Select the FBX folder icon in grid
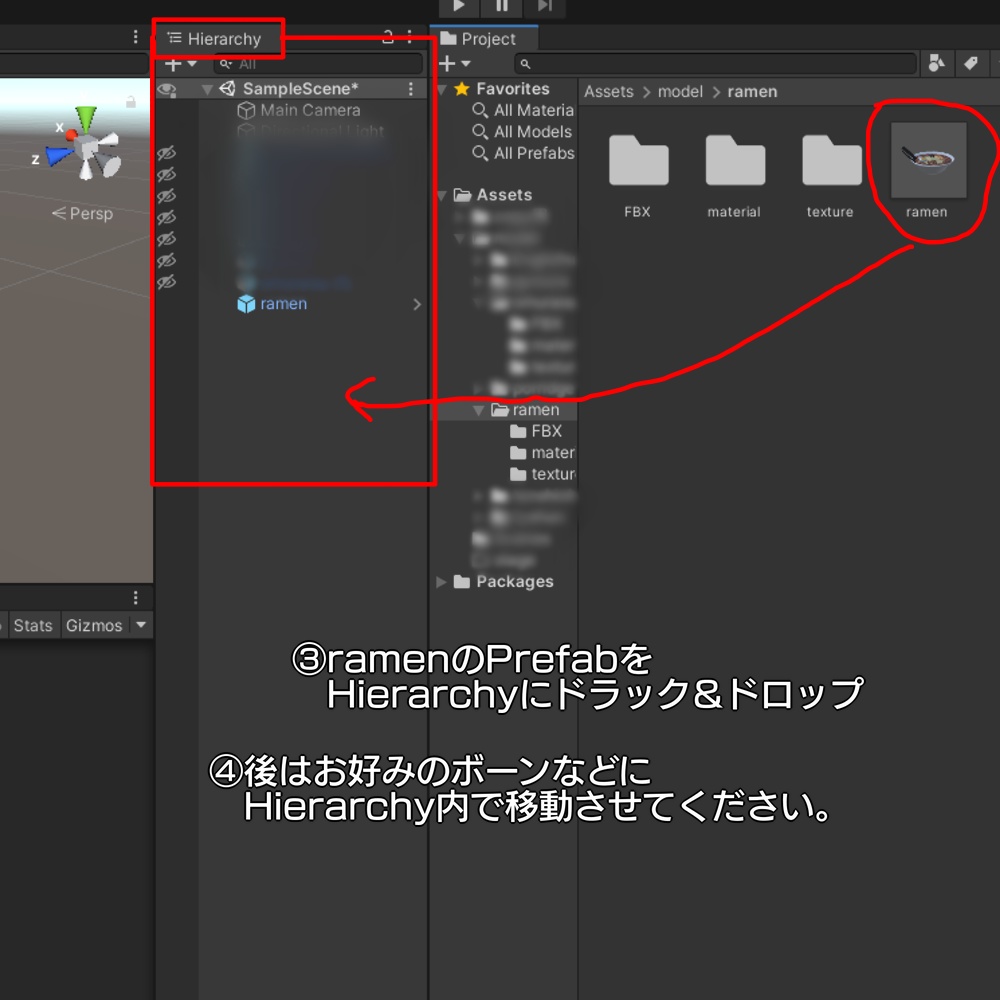Screen dimensions: 1000x1000 tap(638, 160)
